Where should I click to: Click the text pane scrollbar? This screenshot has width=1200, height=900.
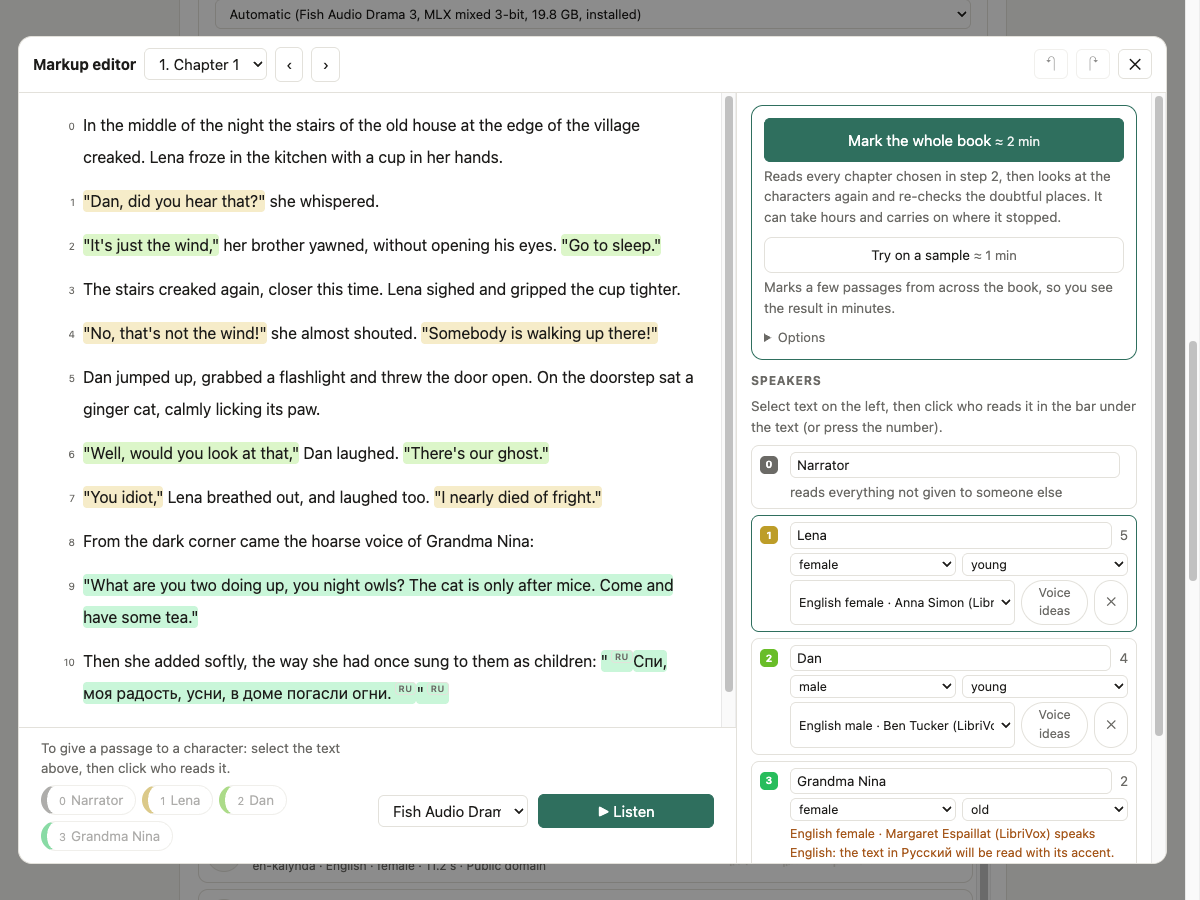[729, 393]
